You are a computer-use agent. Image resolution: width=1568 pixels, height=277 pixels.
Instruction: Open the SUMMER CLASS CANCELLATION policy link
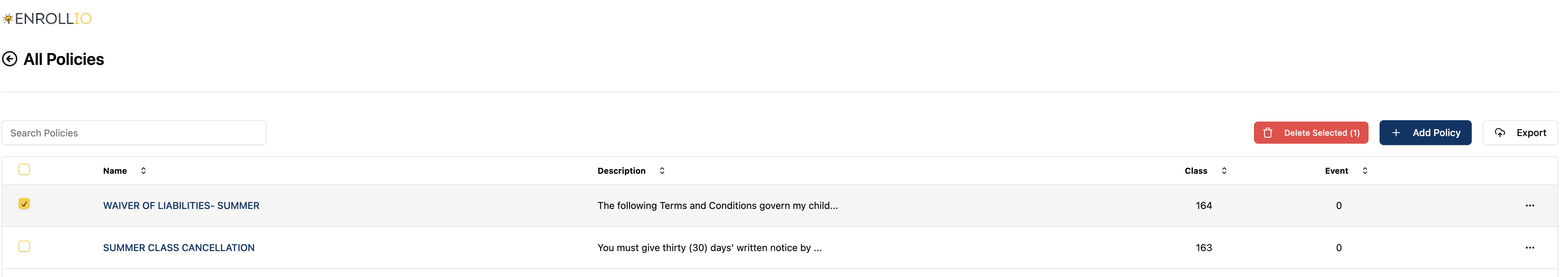coord(179,248)
